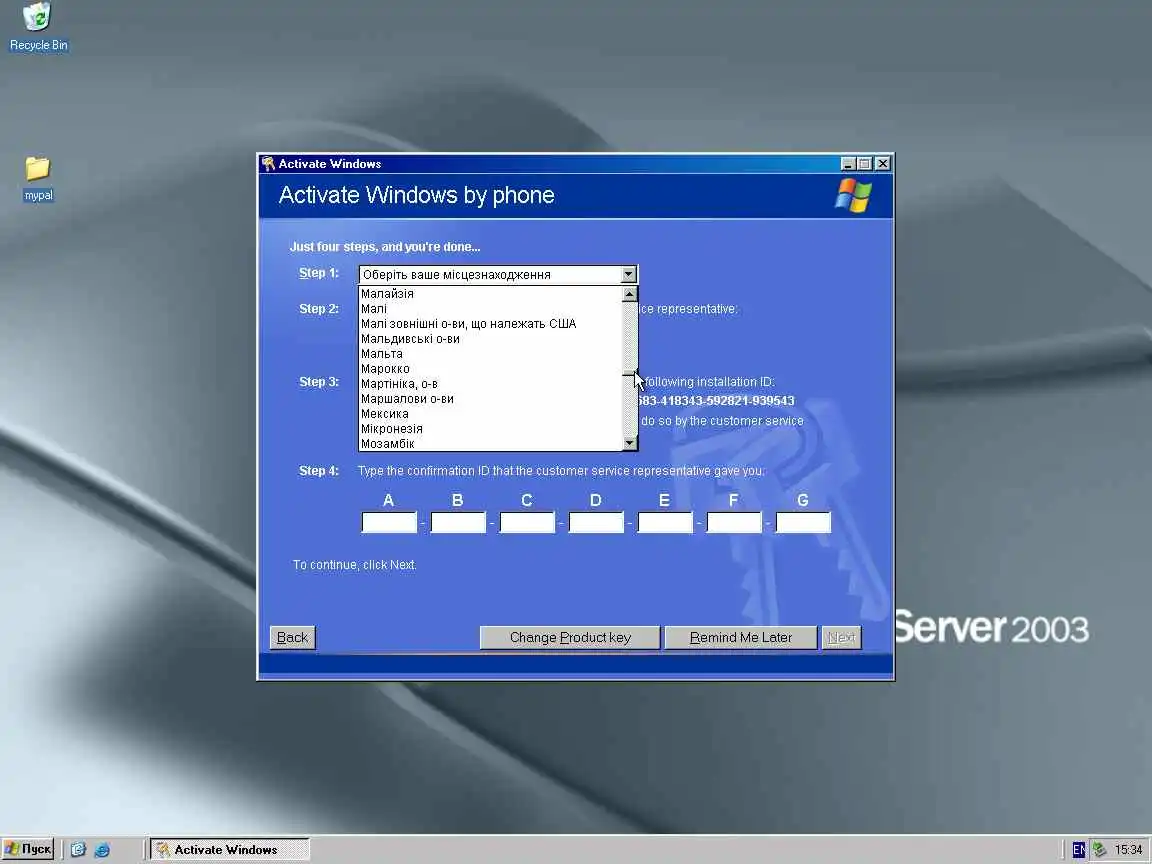Click Windows flag logo in header
The image size is (1152, 864).
[x=854, y=195]
